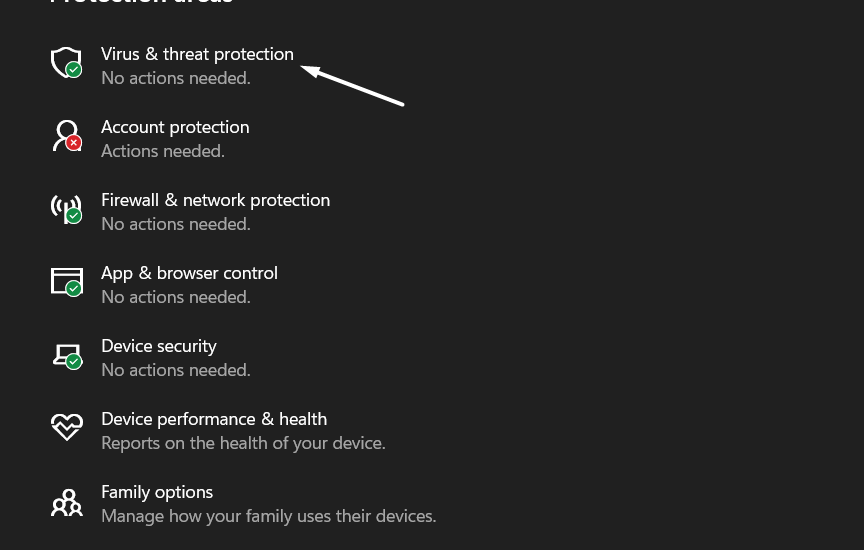Click the Account protection person icon
Image resolution: width=864 pixels, height=550 pixels.
click(66, 135)
